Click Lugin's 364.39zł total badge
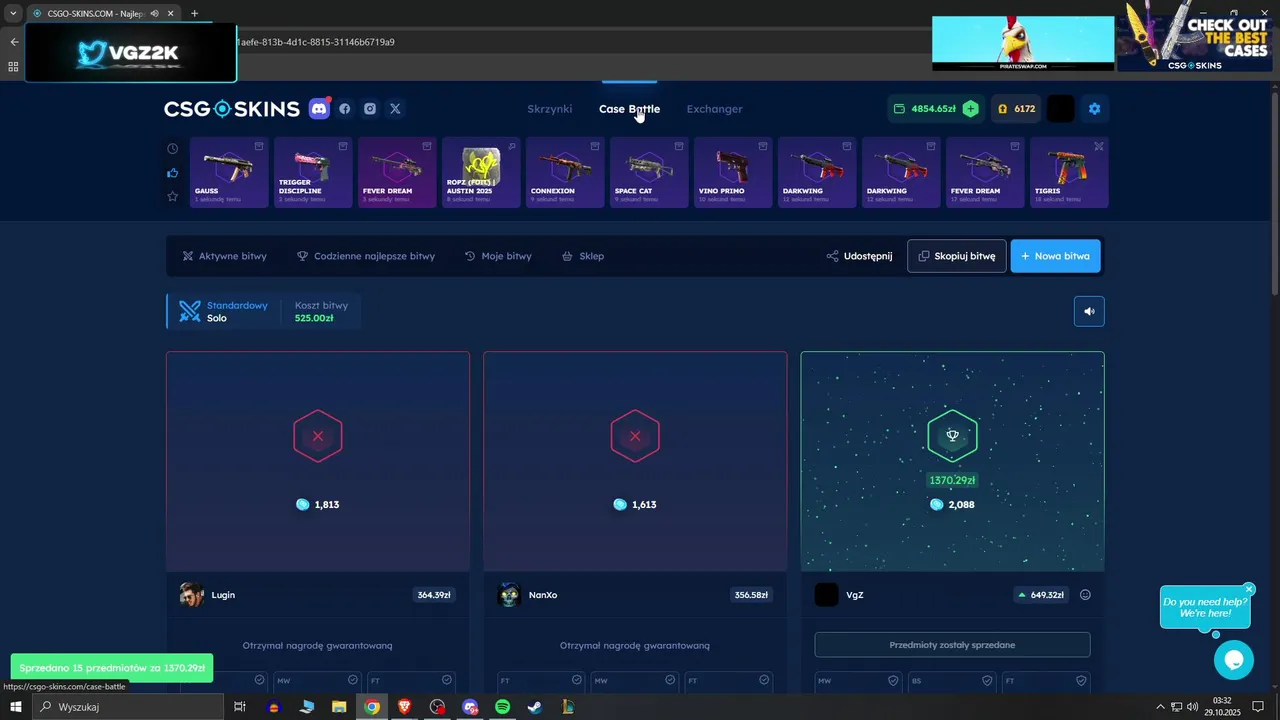This screenshot has width=1280, height=720. (434, 595)
